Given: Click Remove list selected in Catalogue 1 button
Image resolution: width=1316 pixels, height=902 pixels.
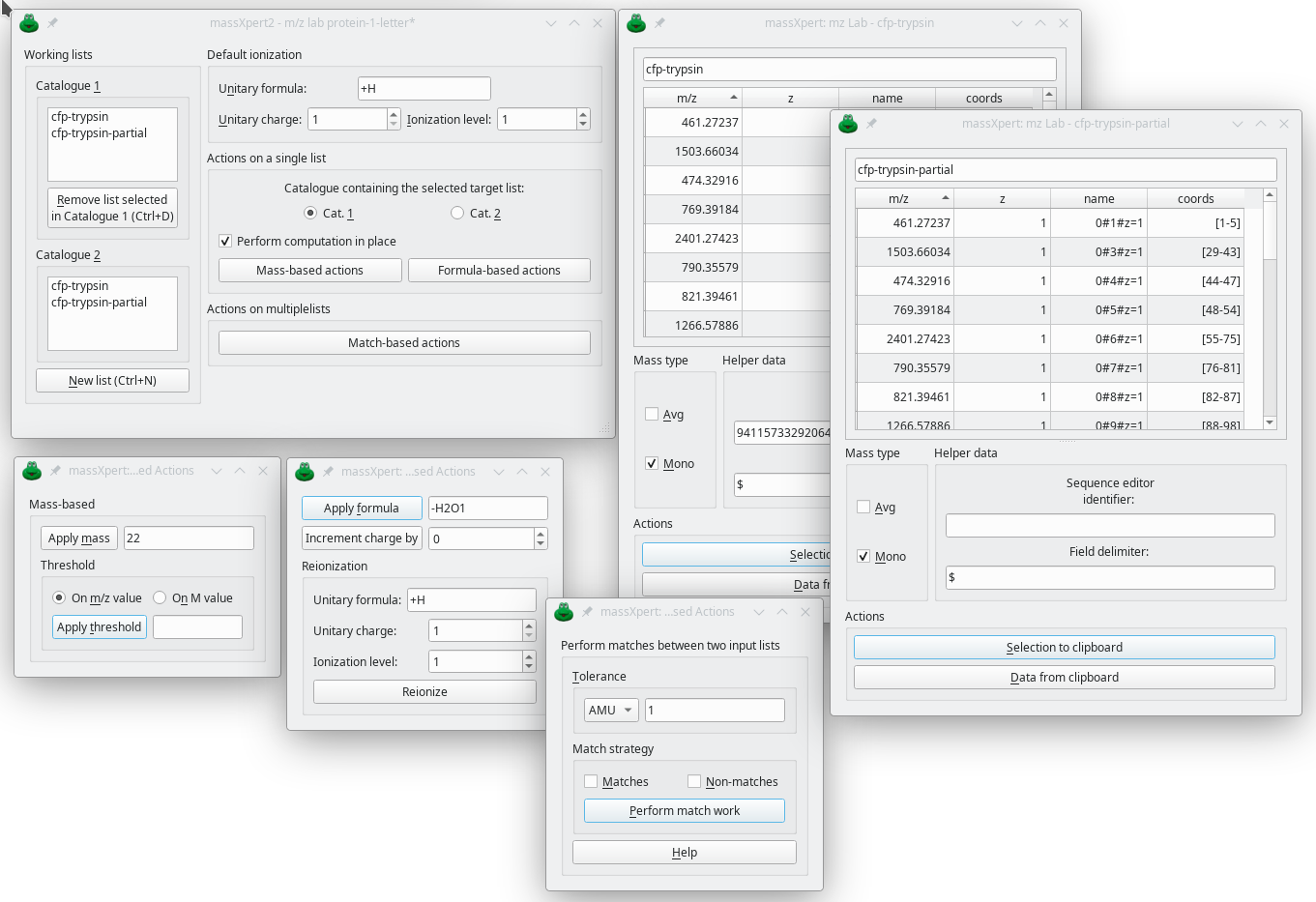Looking at the screenshot, I should coord(112,208).
